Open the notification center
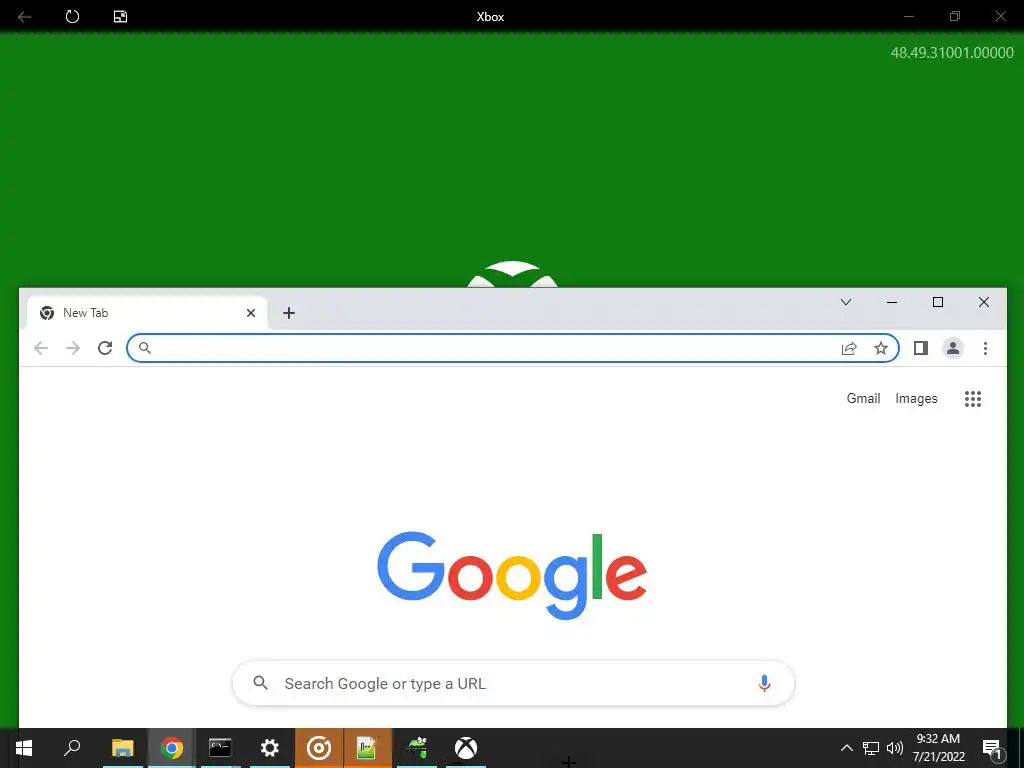1024x768 pixels. click(x=992, y=748)
